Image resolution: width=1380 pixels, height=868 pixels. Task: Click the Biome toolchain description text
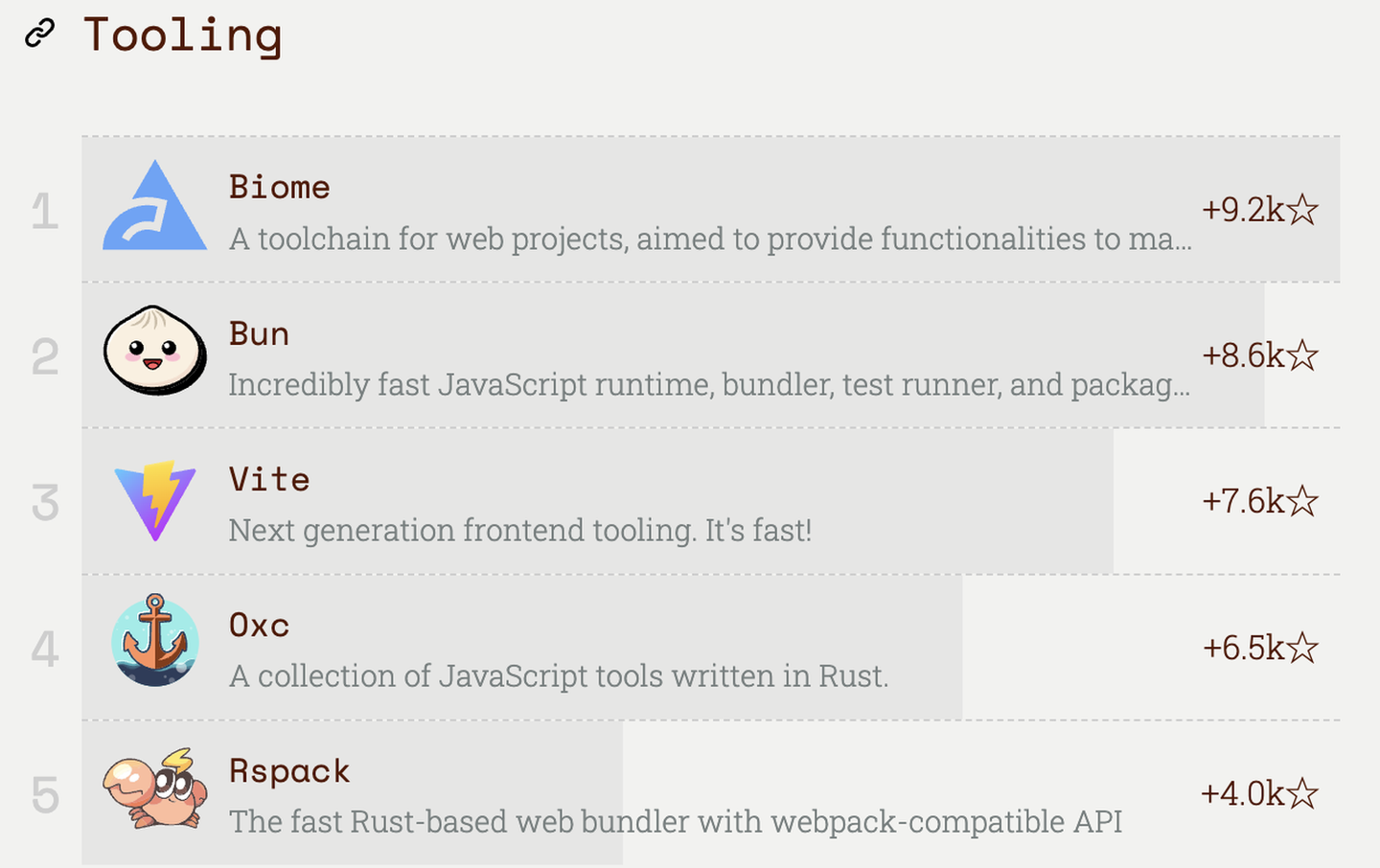[x=709, y=239]
